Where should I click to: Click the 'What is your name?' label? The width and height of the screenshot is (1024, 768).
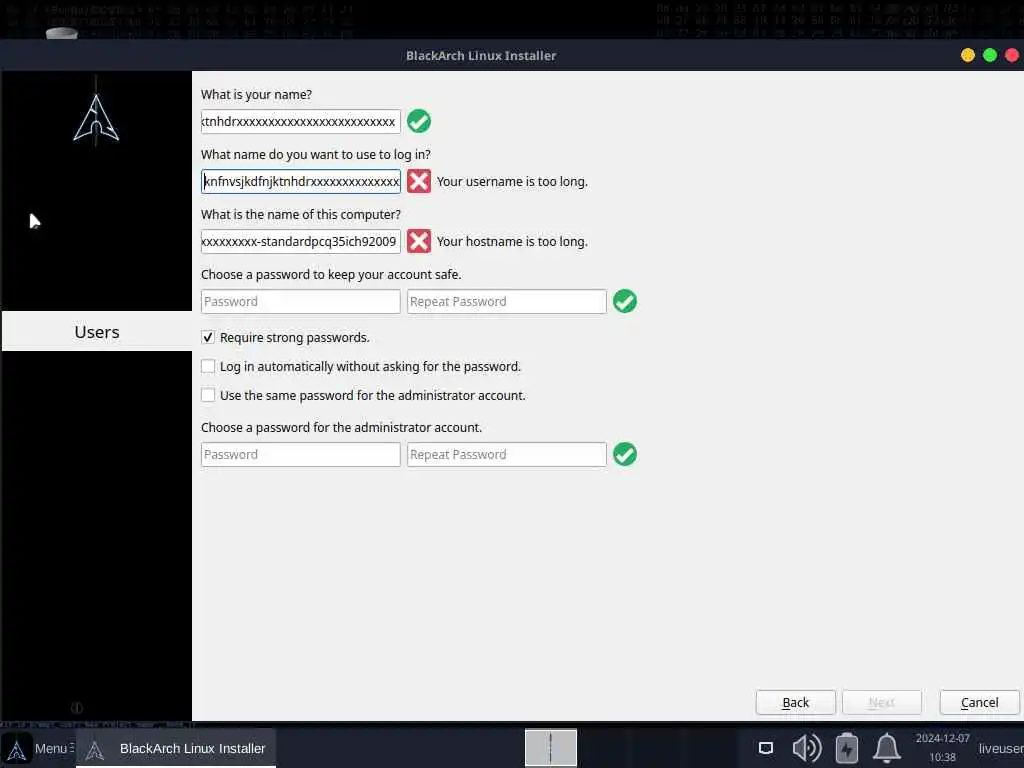pyautogui.click(x=256, y=95)
